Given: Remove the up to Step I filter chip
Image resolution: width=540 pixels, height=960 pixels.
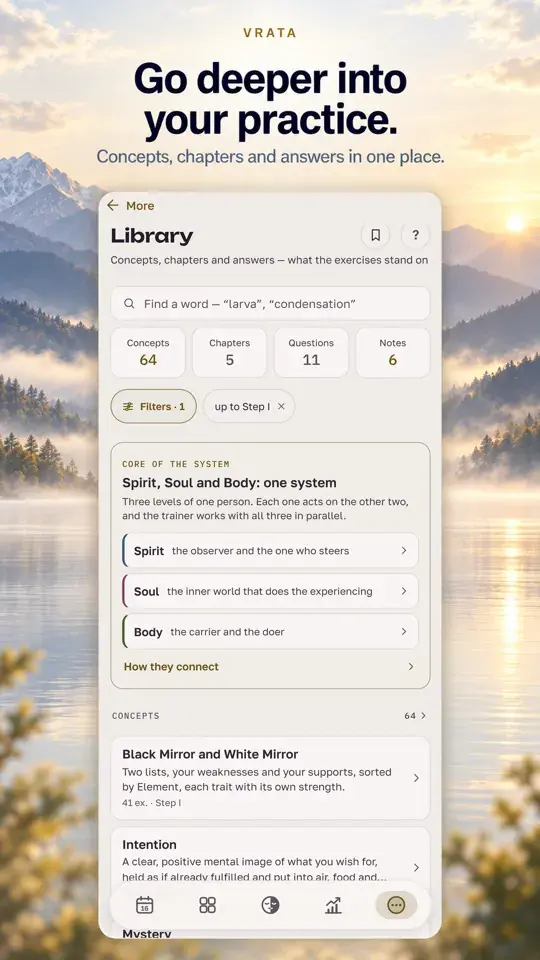Looking at the screenshot, I should pyautogui.click(x=281, y=407).
